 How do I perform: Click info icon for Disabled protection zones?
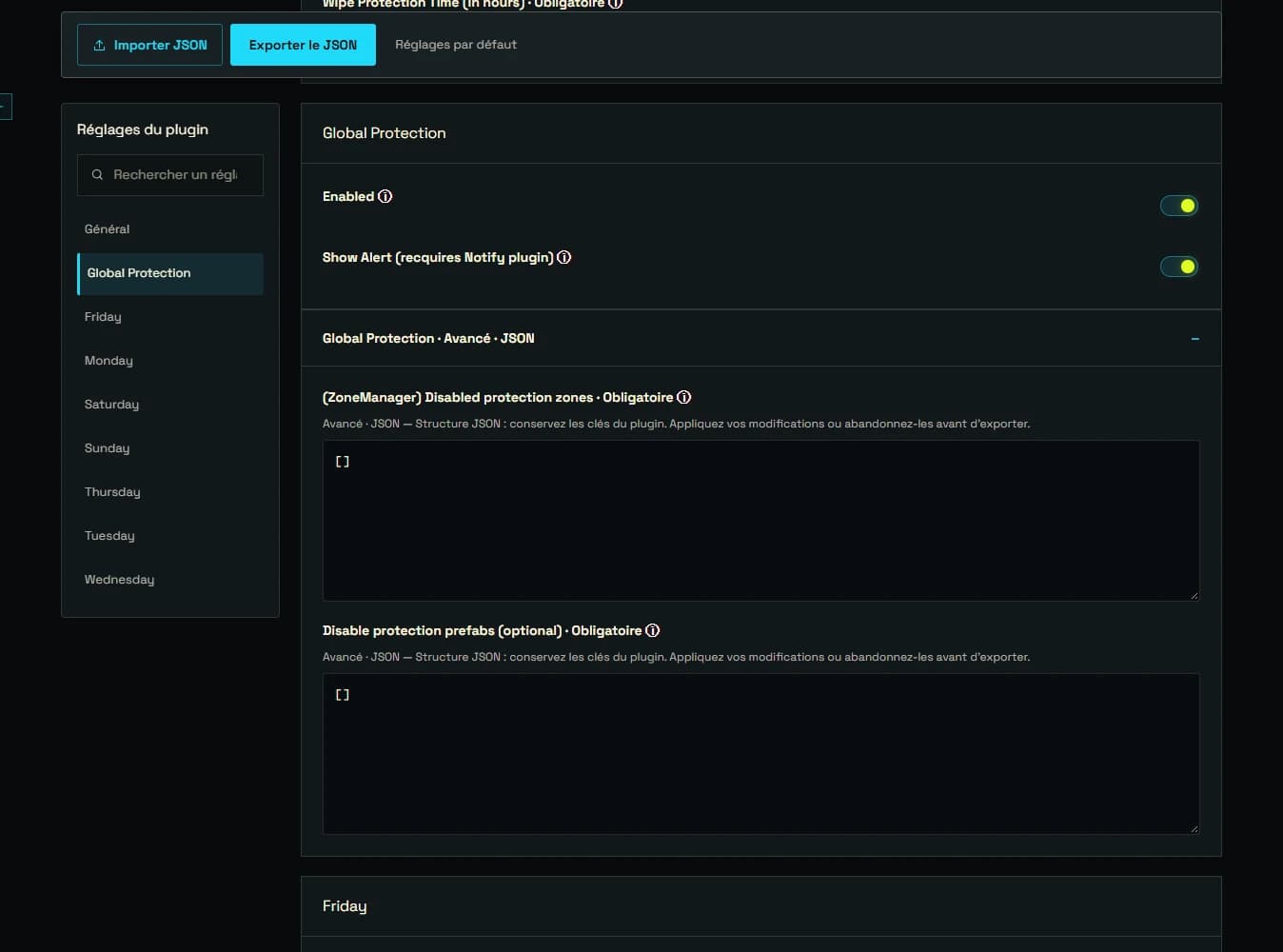point(683,398)
